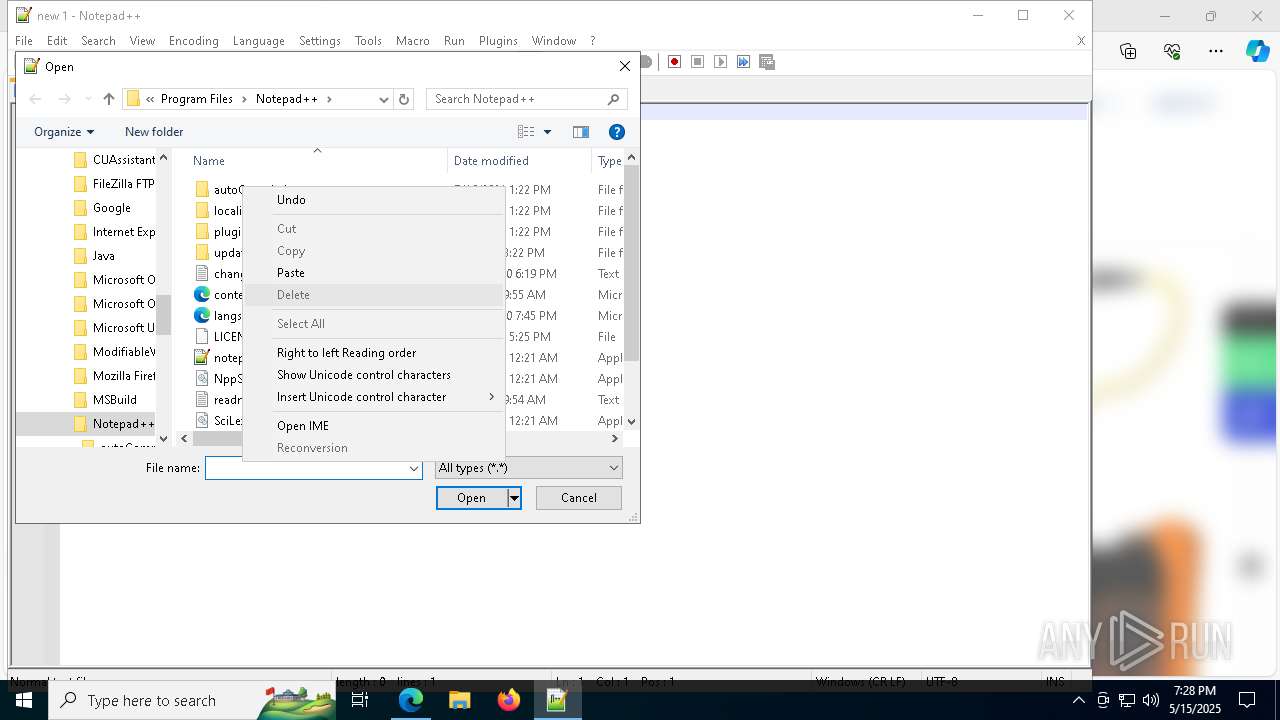Go up one folder level in the Open dialog
This screenshot has width=1280, height=720.
tap(109, 99)
